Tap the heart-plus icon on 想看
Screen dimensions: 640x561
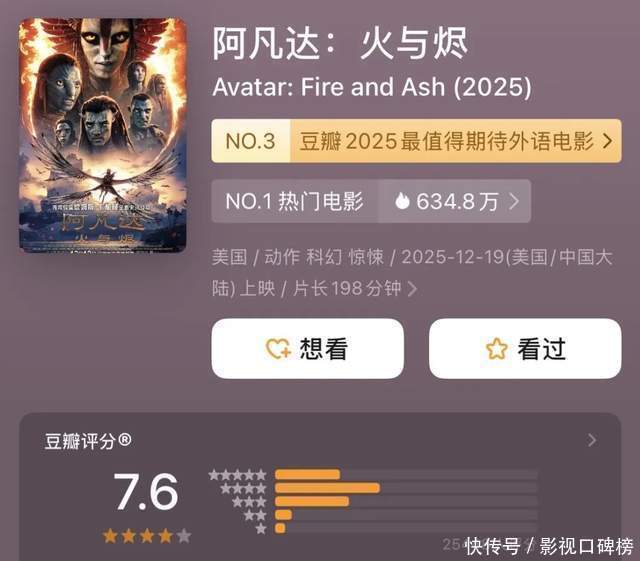pos(278,349)
